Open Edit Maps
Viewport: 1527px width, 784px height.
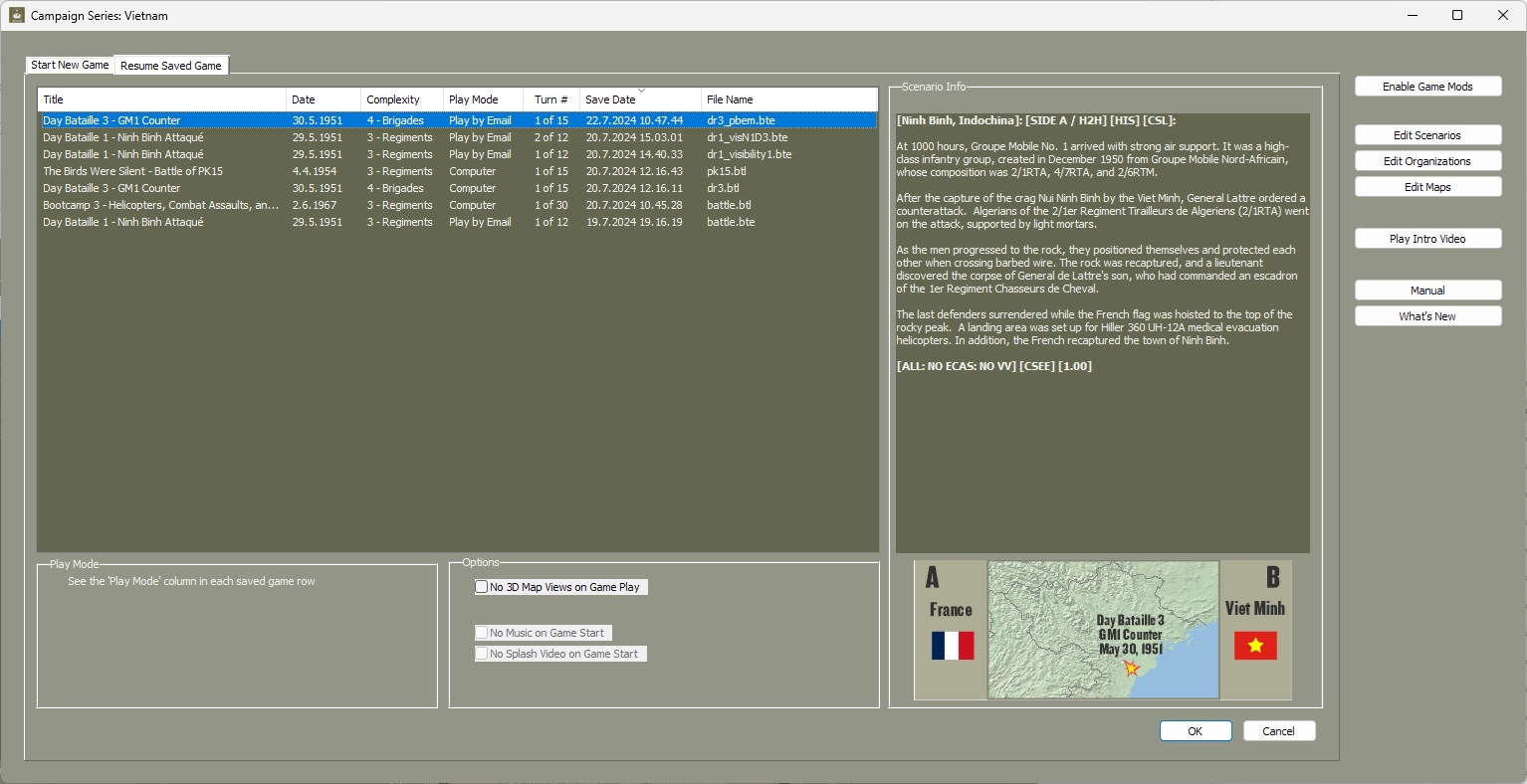pos(1427,187)
